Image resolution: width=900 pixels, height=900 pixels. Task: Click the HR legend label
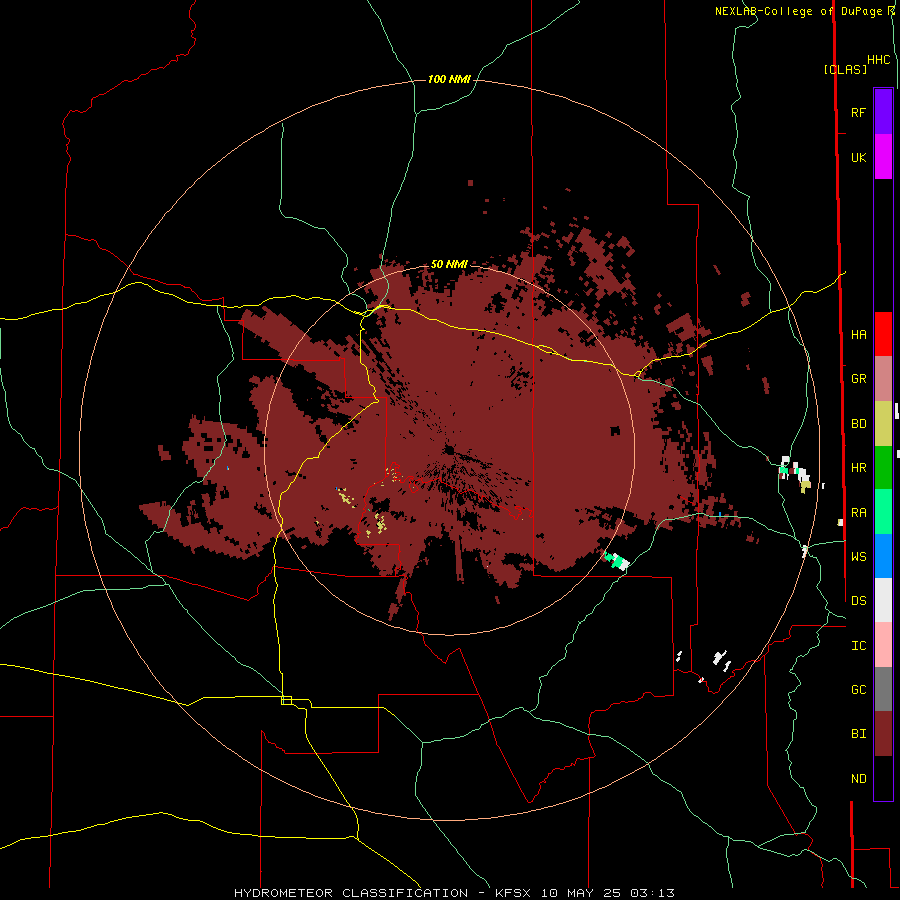point(859,468)
